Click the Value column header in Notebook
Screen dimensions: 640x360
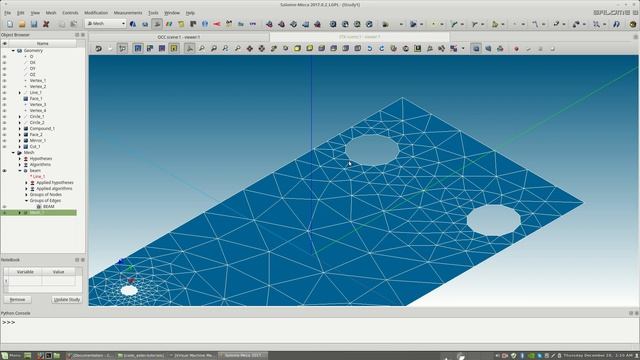(58, 272)
